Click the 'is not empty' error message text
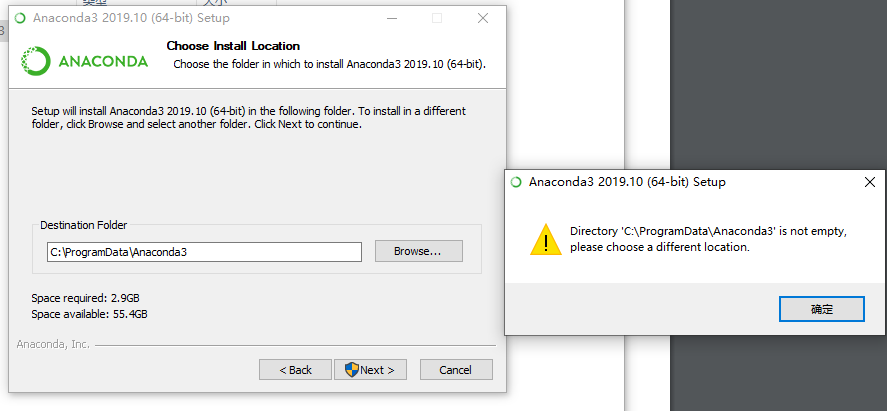887x411 pixels. click(x=709, y=239)
